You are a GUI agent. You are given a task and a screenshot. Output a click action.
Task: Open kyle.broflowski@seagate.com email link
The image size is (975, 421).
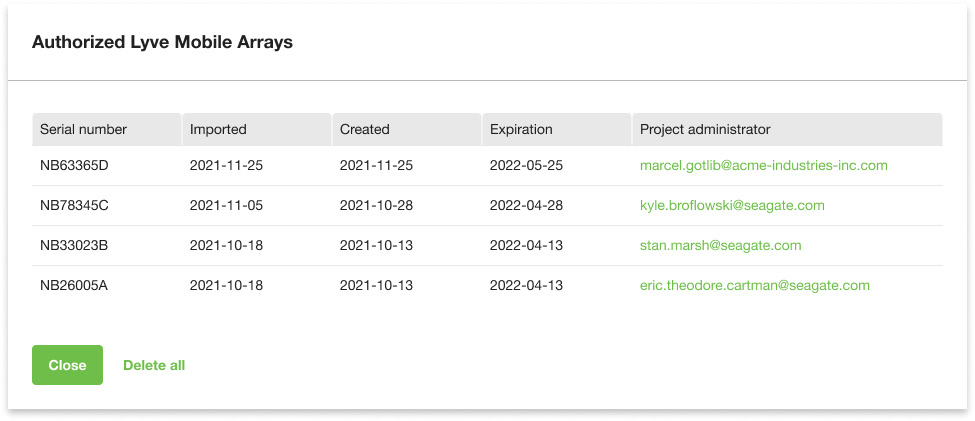tap(732, 205)
